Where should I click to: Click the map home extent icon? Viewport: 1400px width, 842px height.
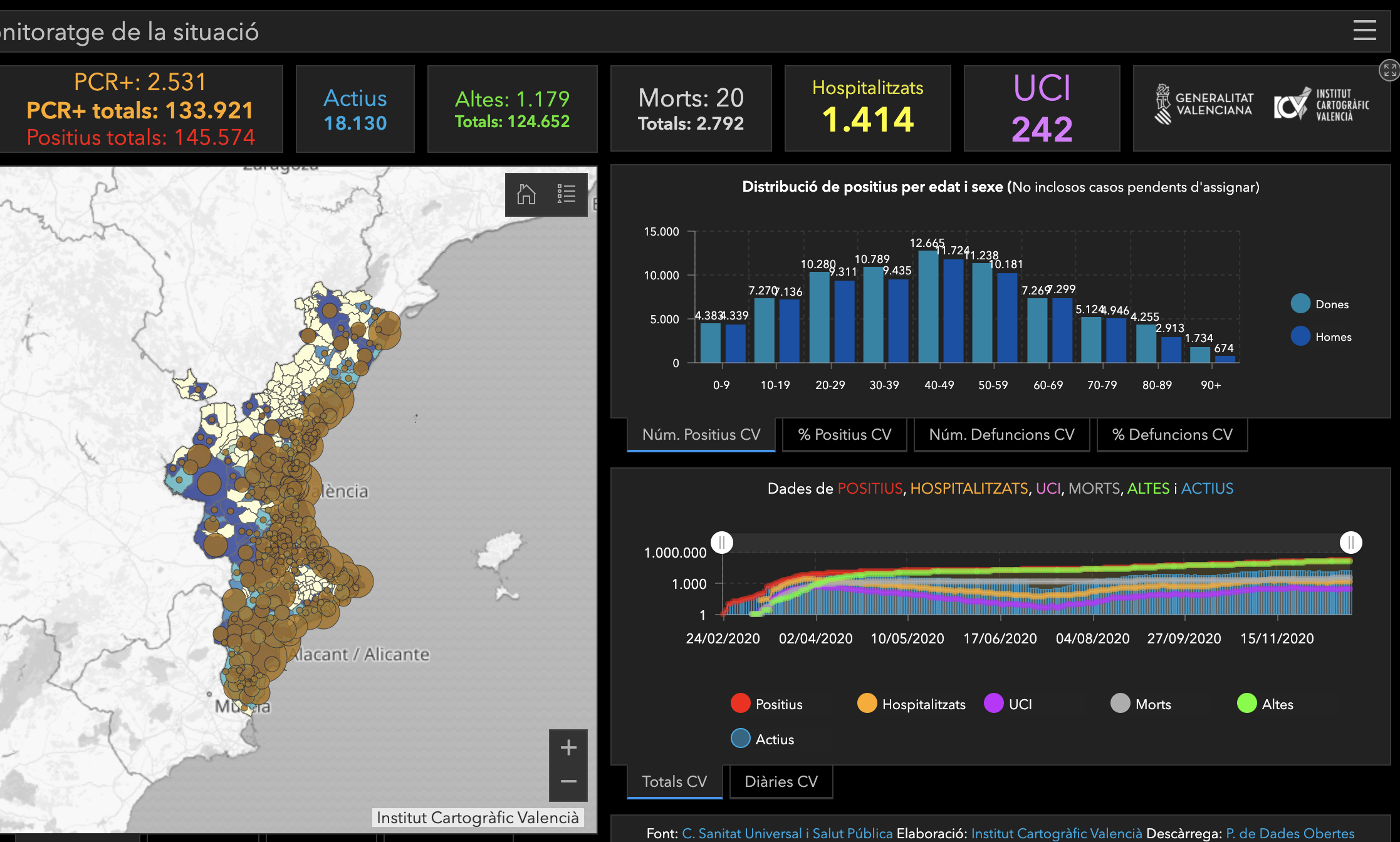(526, 194)
